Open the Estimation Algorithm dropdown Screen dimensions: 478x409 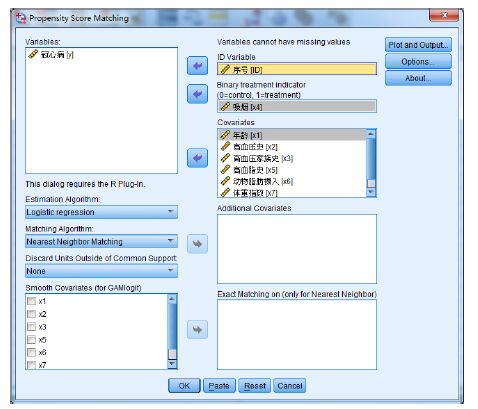(x=101, y=212)
